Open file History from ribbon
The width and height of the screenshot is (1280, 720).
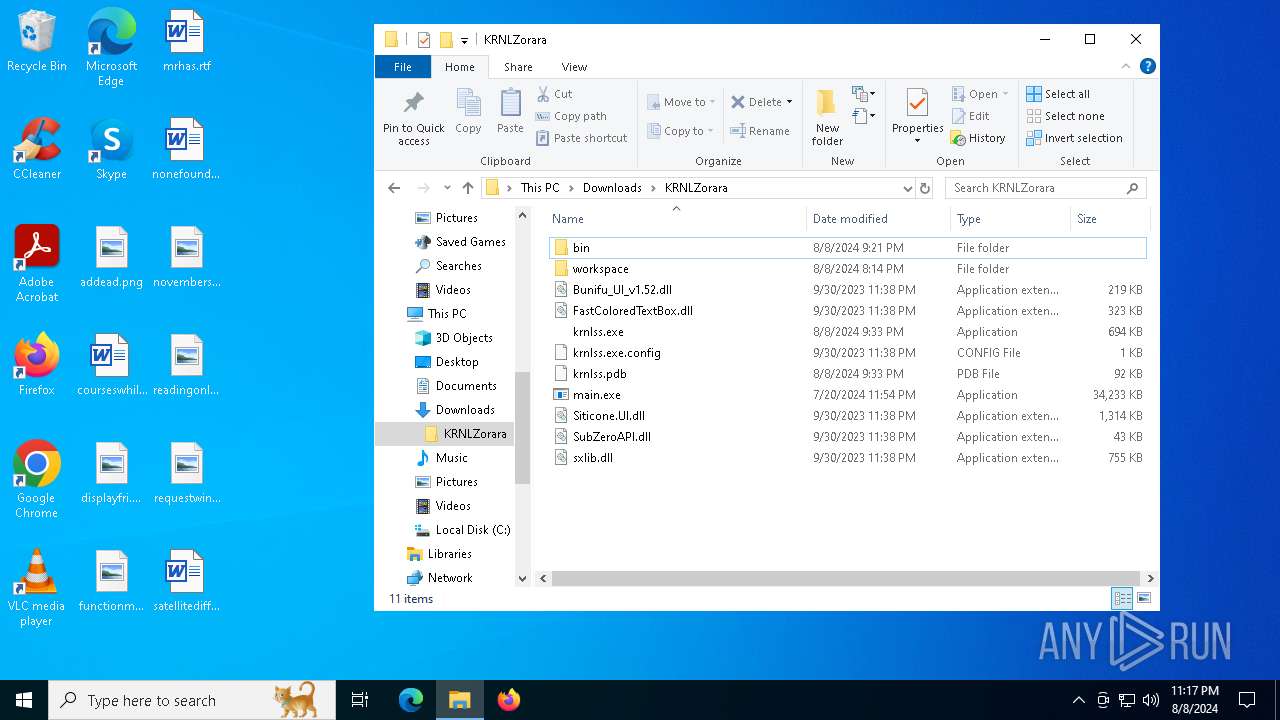978,138
